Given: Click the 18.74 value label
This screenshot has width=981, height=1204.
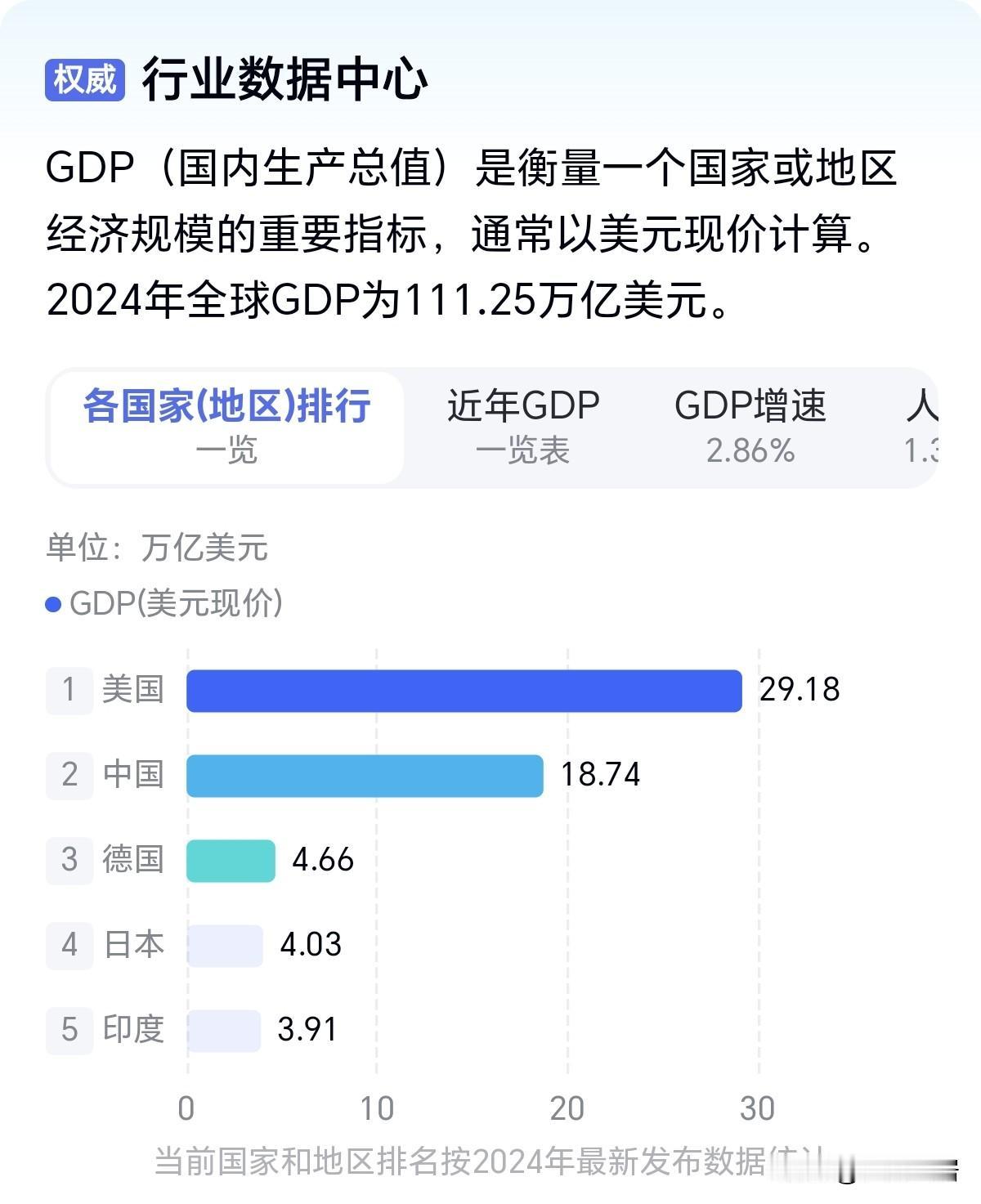Looking at the screenshot, I should (600, 775).
